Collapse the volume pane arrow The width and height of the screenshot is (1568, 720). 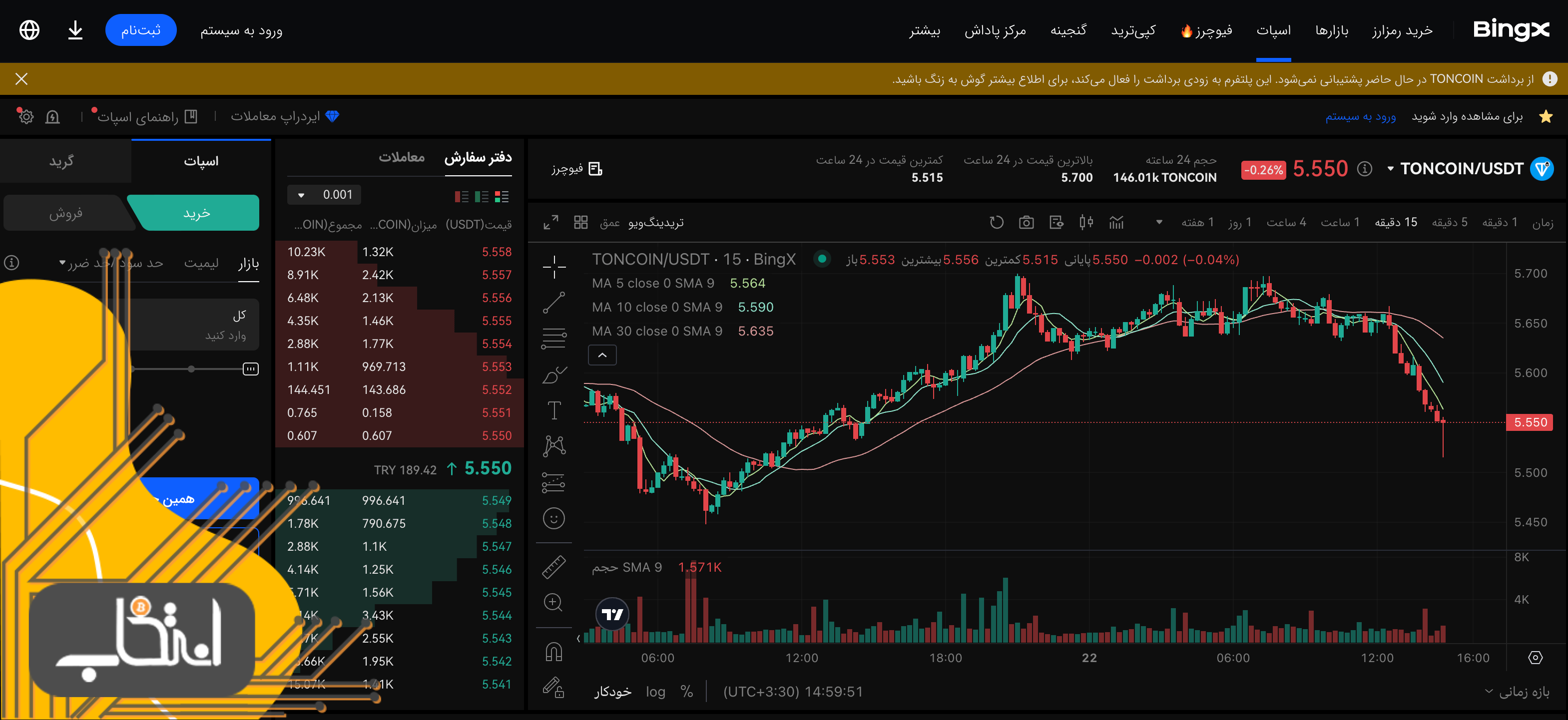[x=578, y=638]
